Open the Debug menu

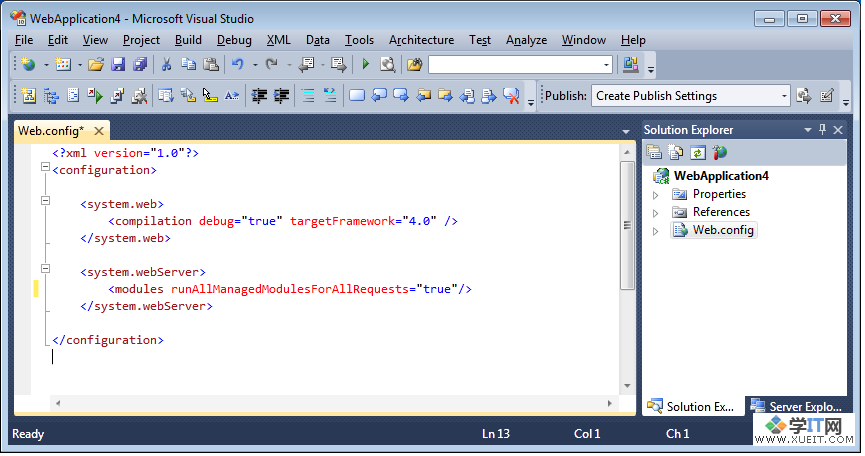[x=234, y=40]
